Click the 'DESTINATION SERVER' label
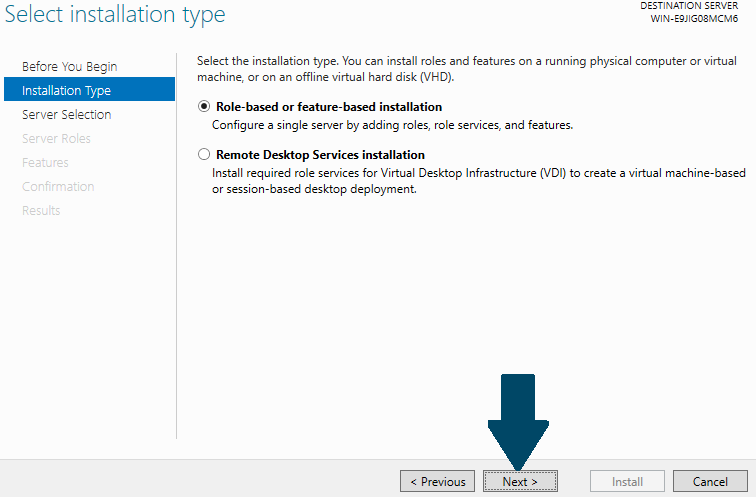756x497 pixels. tap(689, 6)
